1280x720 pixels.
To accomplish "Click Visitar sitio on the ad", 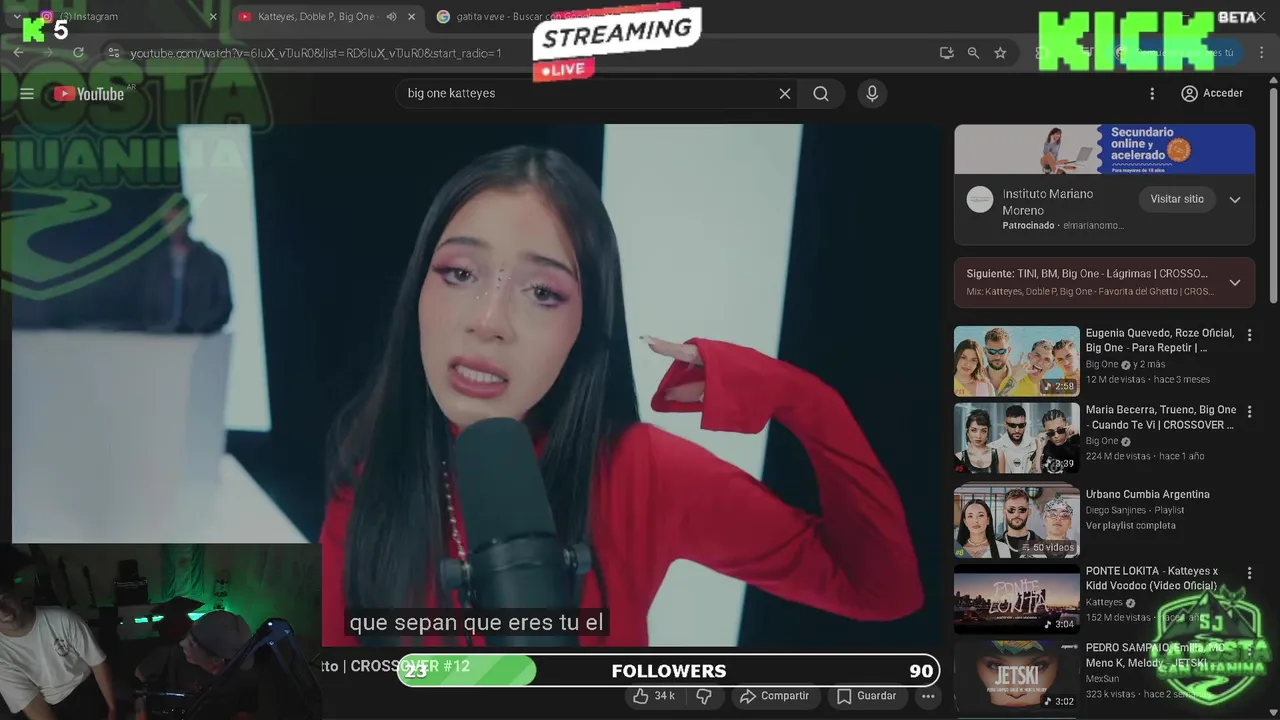I will coord(1177,199).
